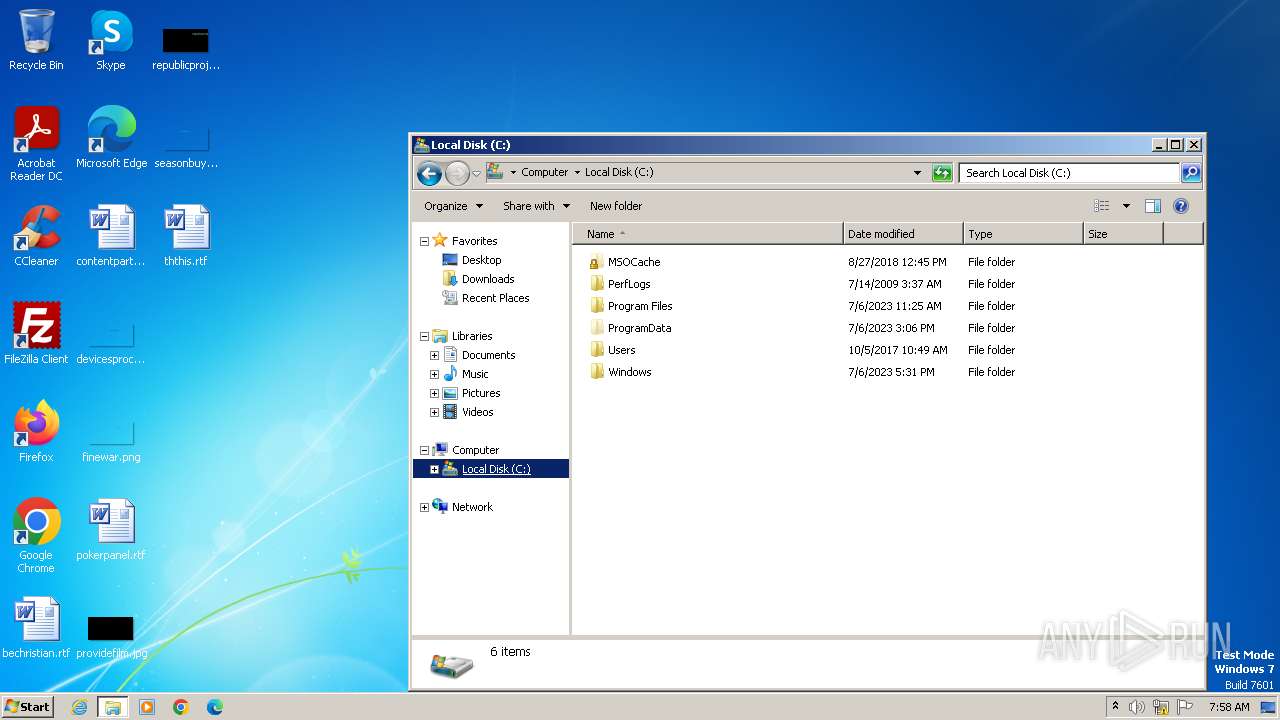Click the Explorer Forward button
Screen dimensions: 1280x720
(457, 173)
